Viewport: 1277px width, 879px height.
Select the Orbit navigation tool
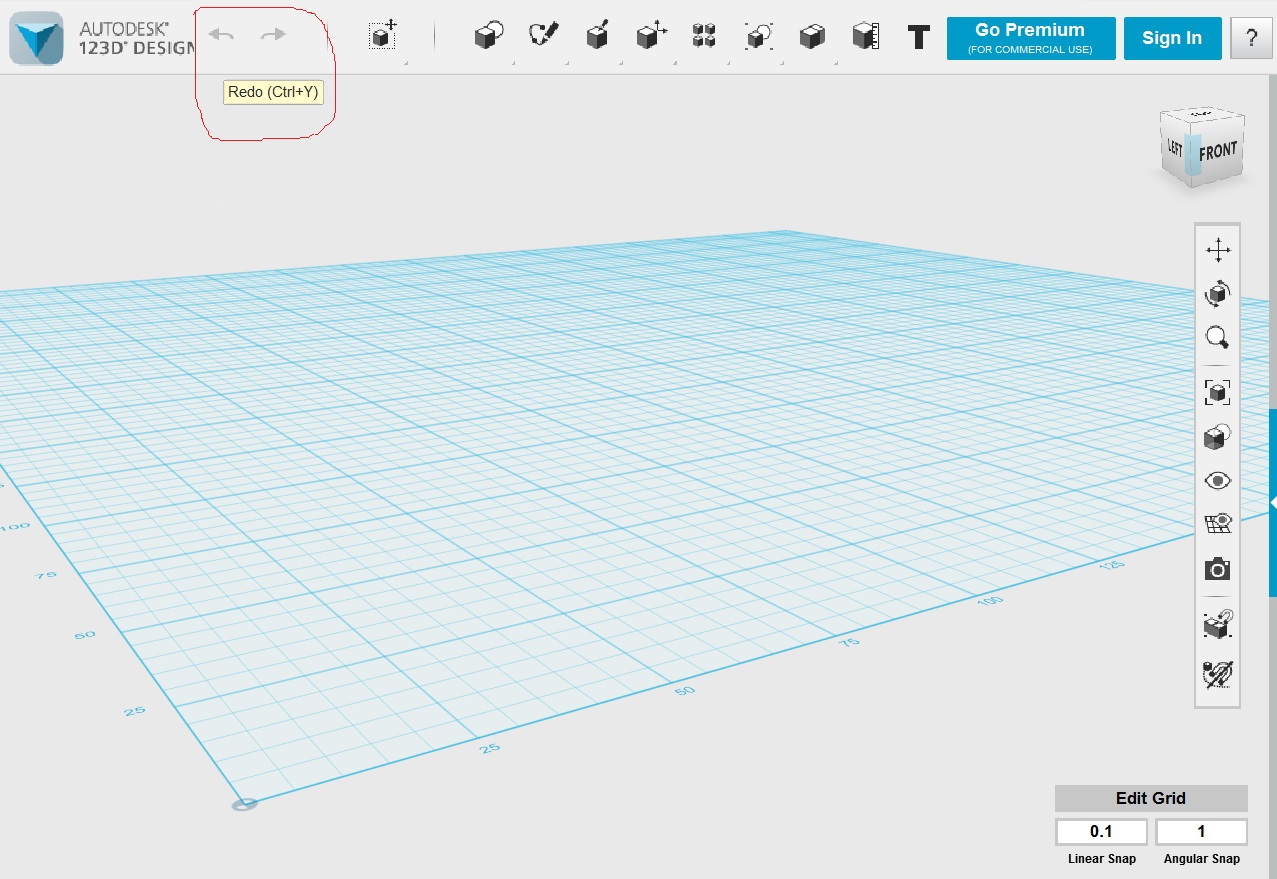click(1217, 294)
